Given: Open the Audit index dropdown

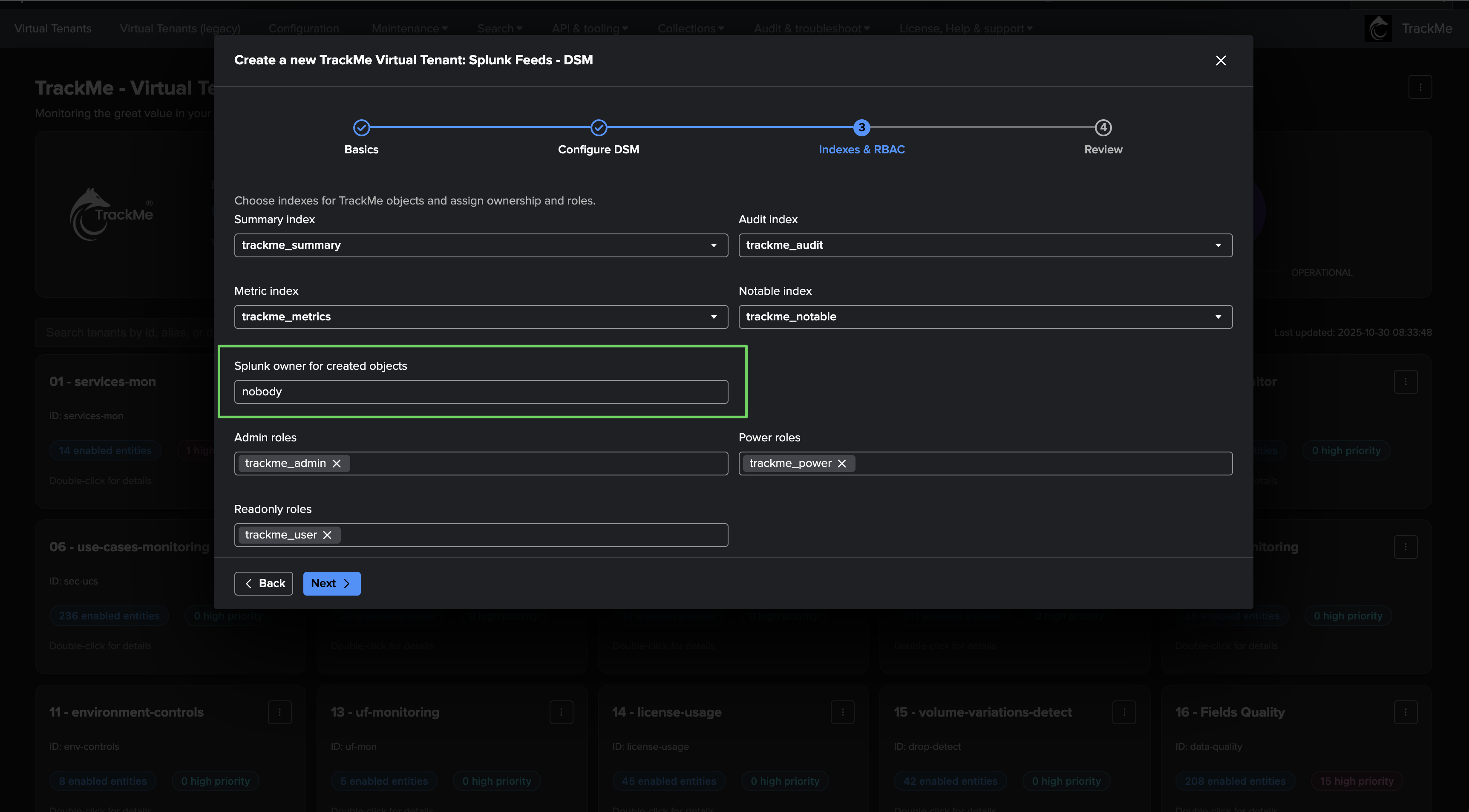Looking at the screenshot, I should pos(985,245).
